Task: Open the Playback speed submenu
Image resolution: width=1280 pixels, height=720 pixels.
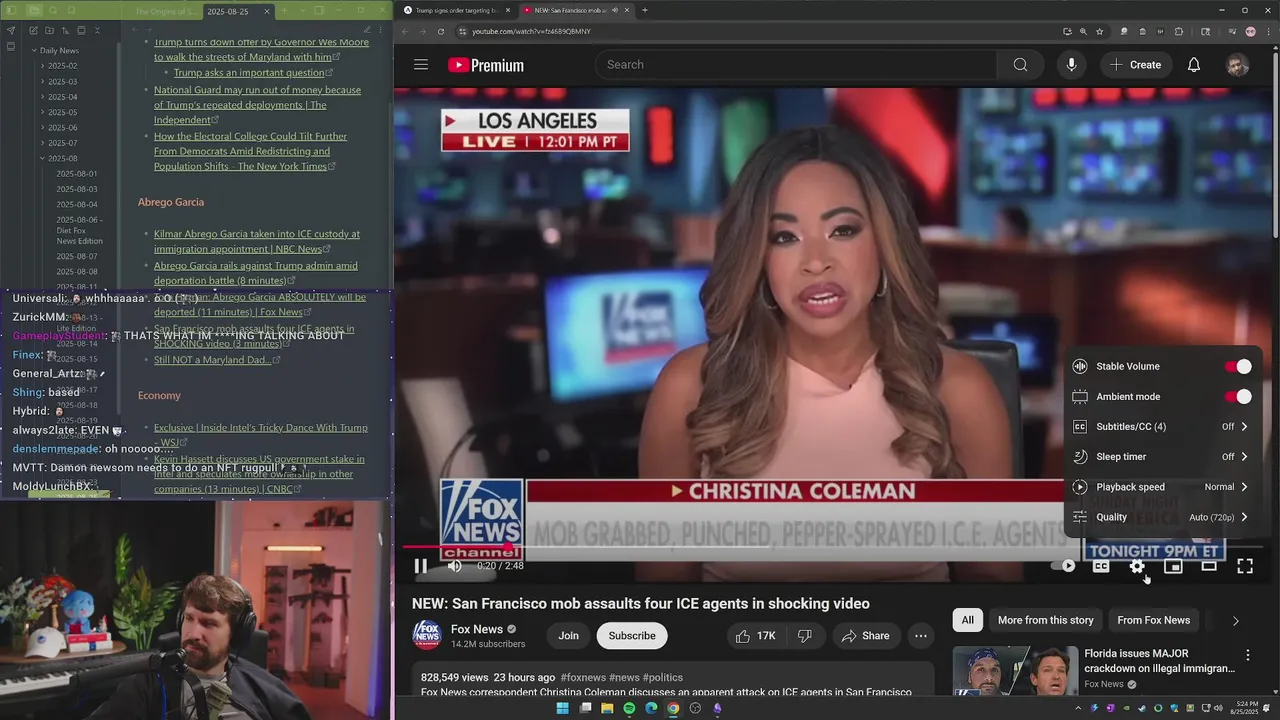Action: point(1161,487)
